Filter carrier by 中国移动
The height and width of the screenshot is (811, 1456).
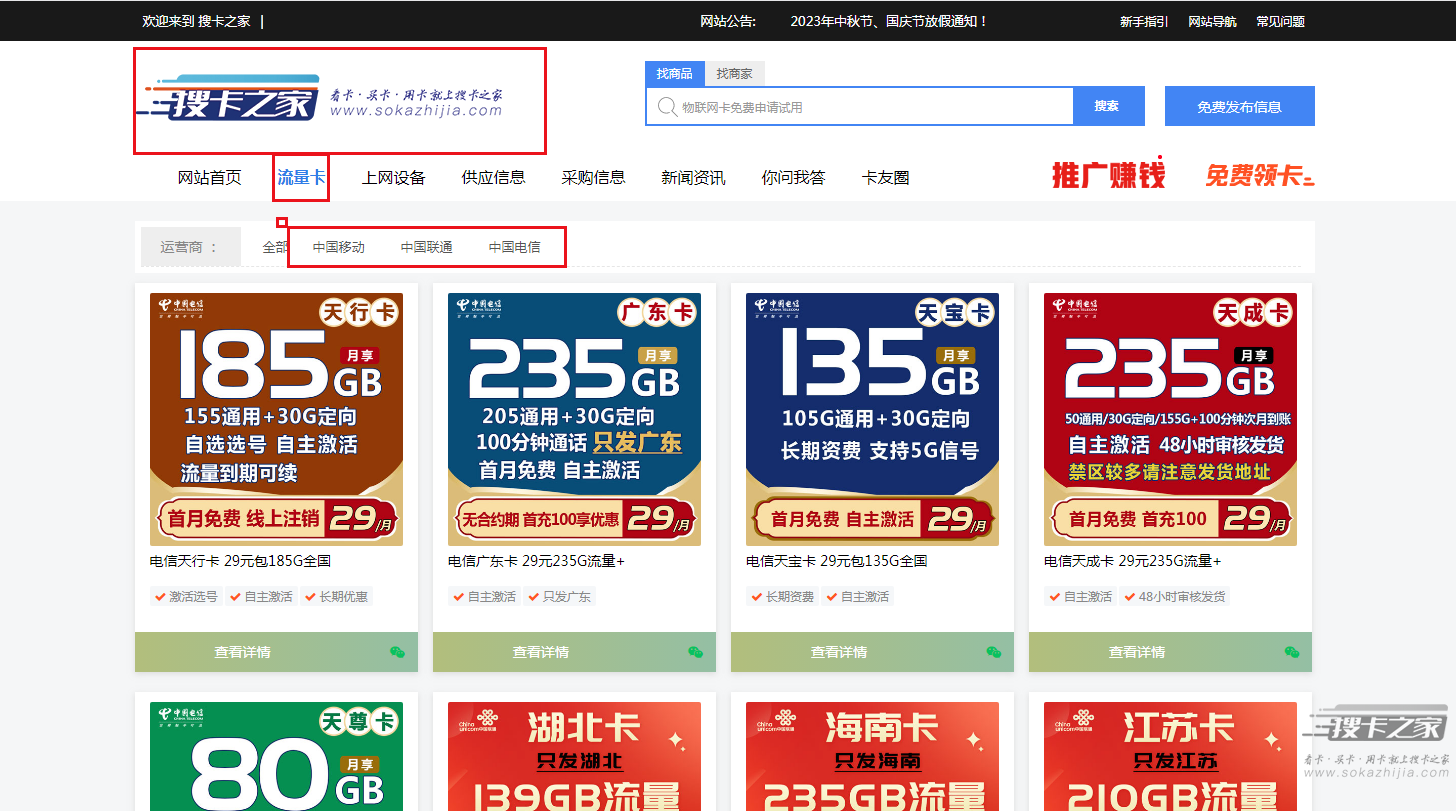pos(339,247)
